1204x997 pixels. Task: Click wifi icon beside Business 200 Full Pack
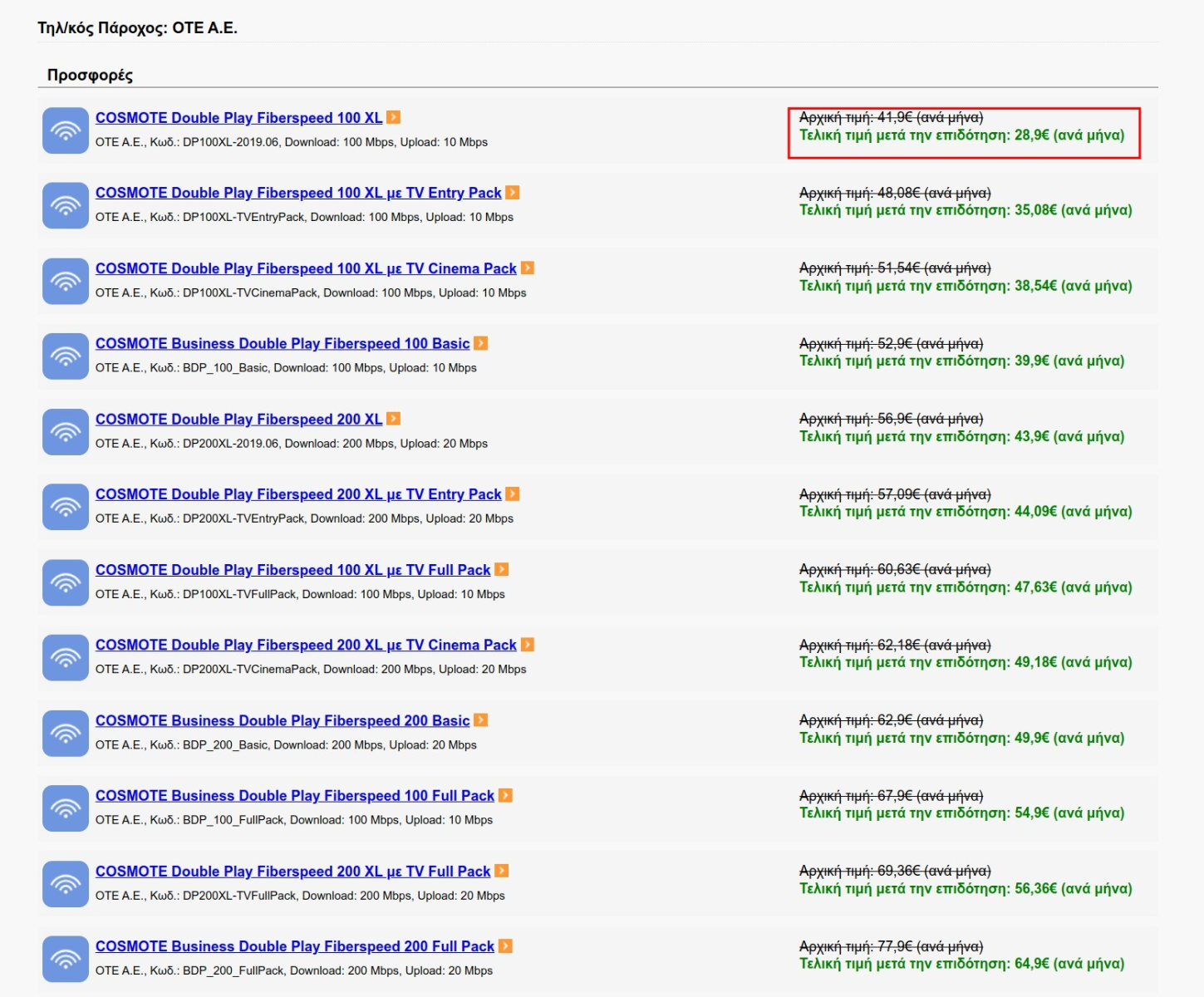66,960
